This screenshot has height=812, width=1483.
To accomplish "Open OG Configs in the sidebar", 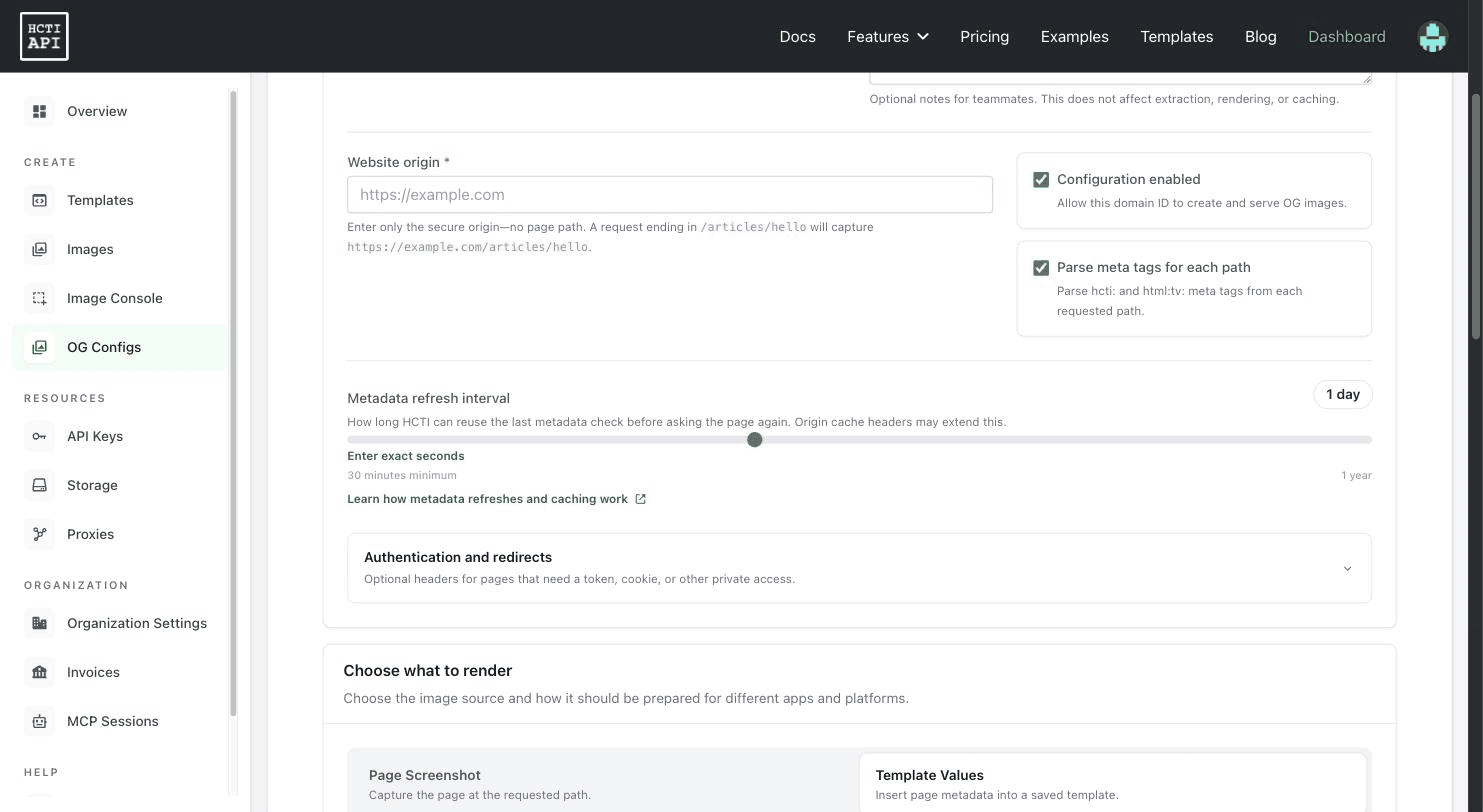I will pos(119,347).
